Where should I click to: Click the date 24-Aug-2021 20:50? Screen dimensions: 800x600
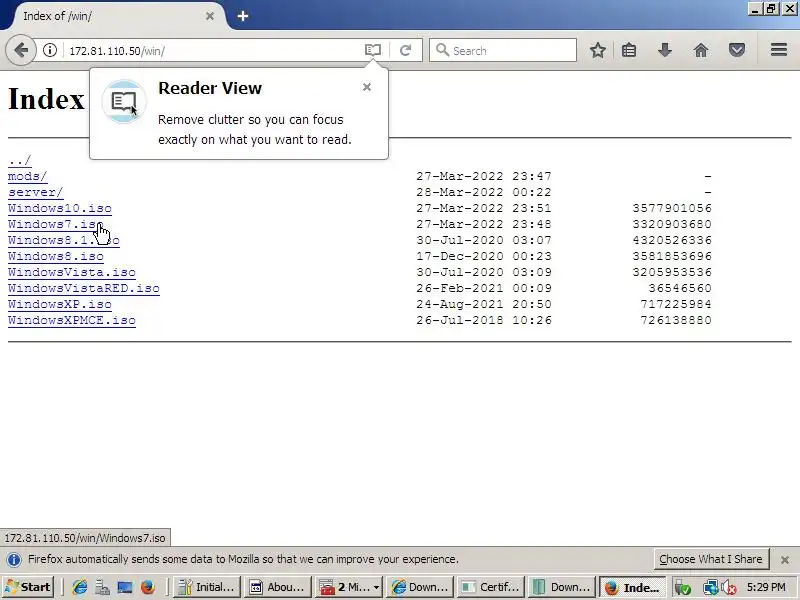pyautogui.click(x=484, y=304)
